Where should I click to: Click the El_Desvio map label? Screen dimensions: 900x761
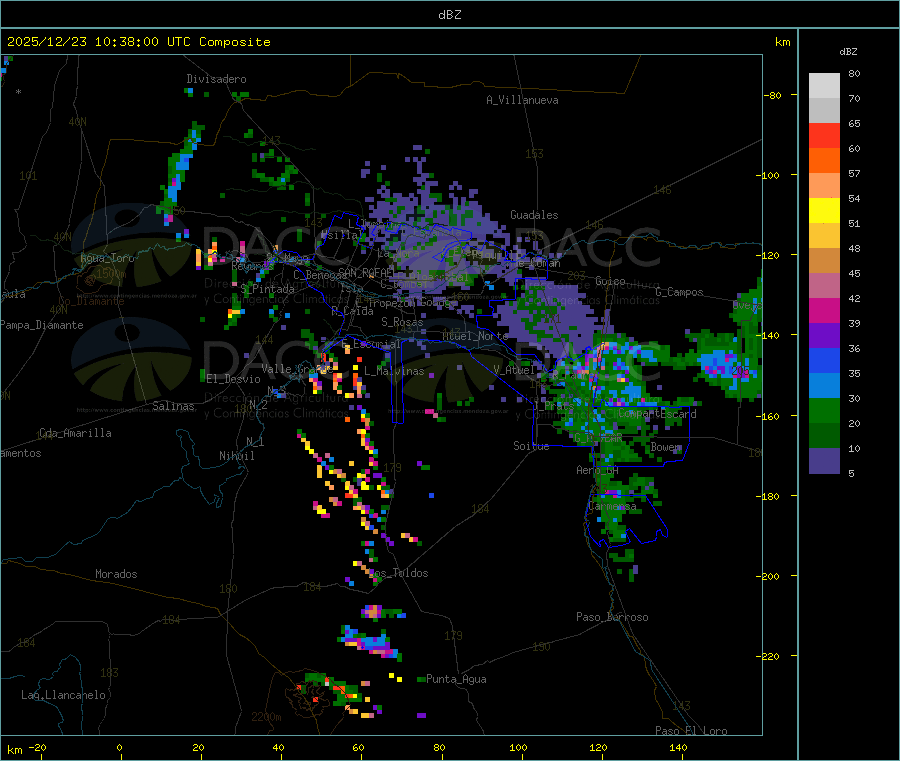coord(233,379)
